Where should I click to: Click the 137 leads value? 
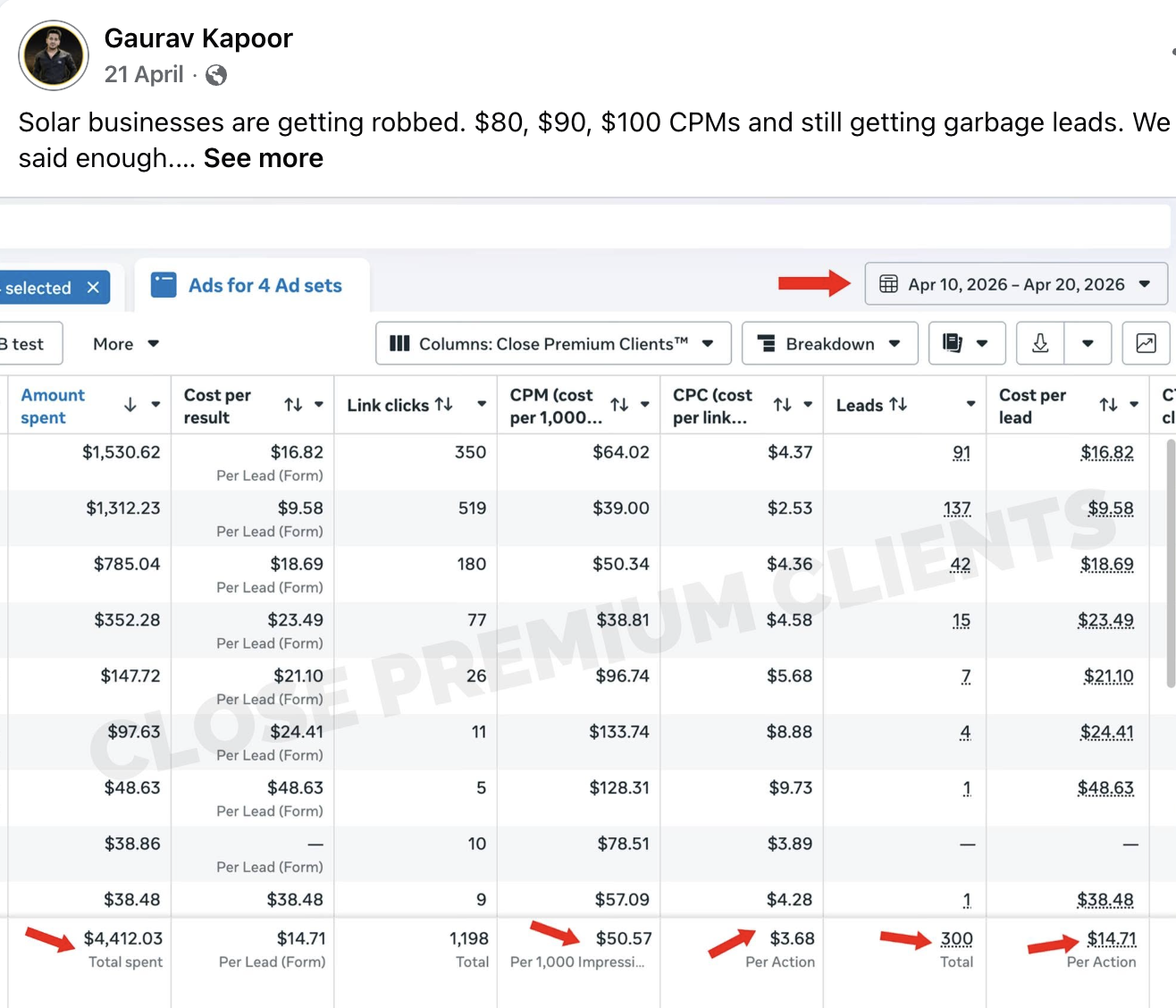coord(957,508)
